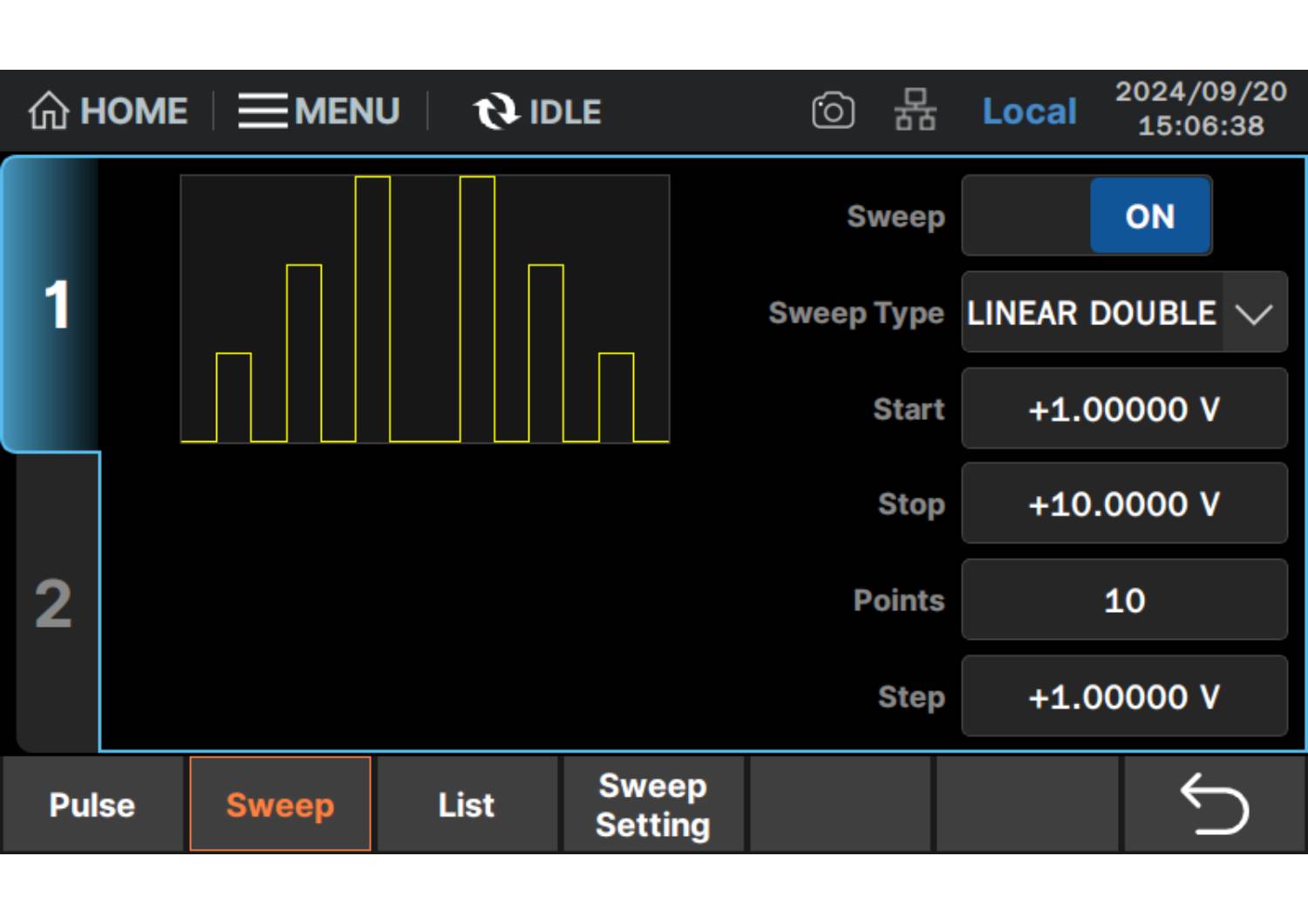This screenshot has width=1308, height=924.
Task: Click the HOME house icon
Action: [48, 112]
